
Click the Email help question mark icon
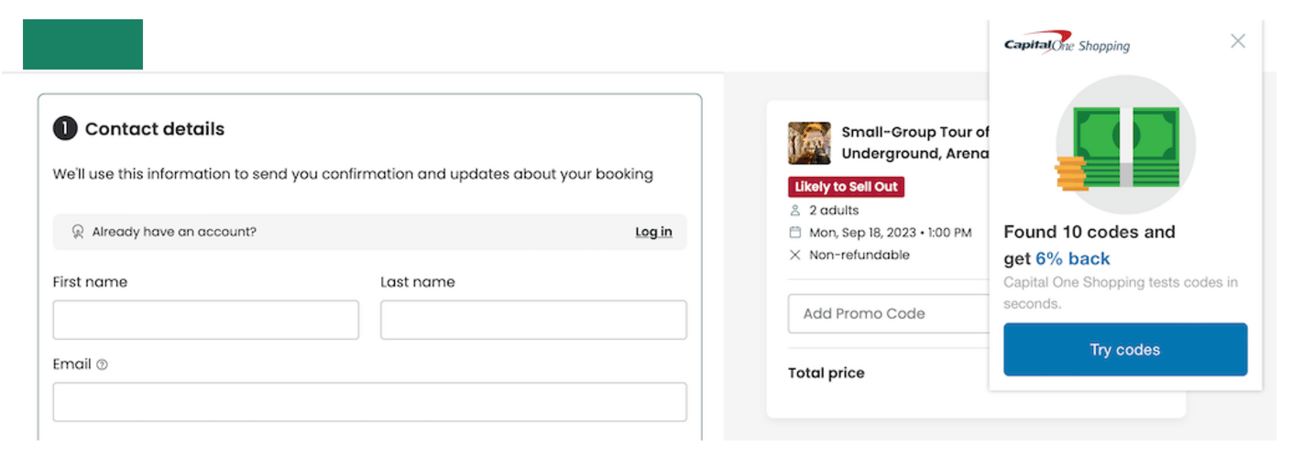[x=102, y=365]
